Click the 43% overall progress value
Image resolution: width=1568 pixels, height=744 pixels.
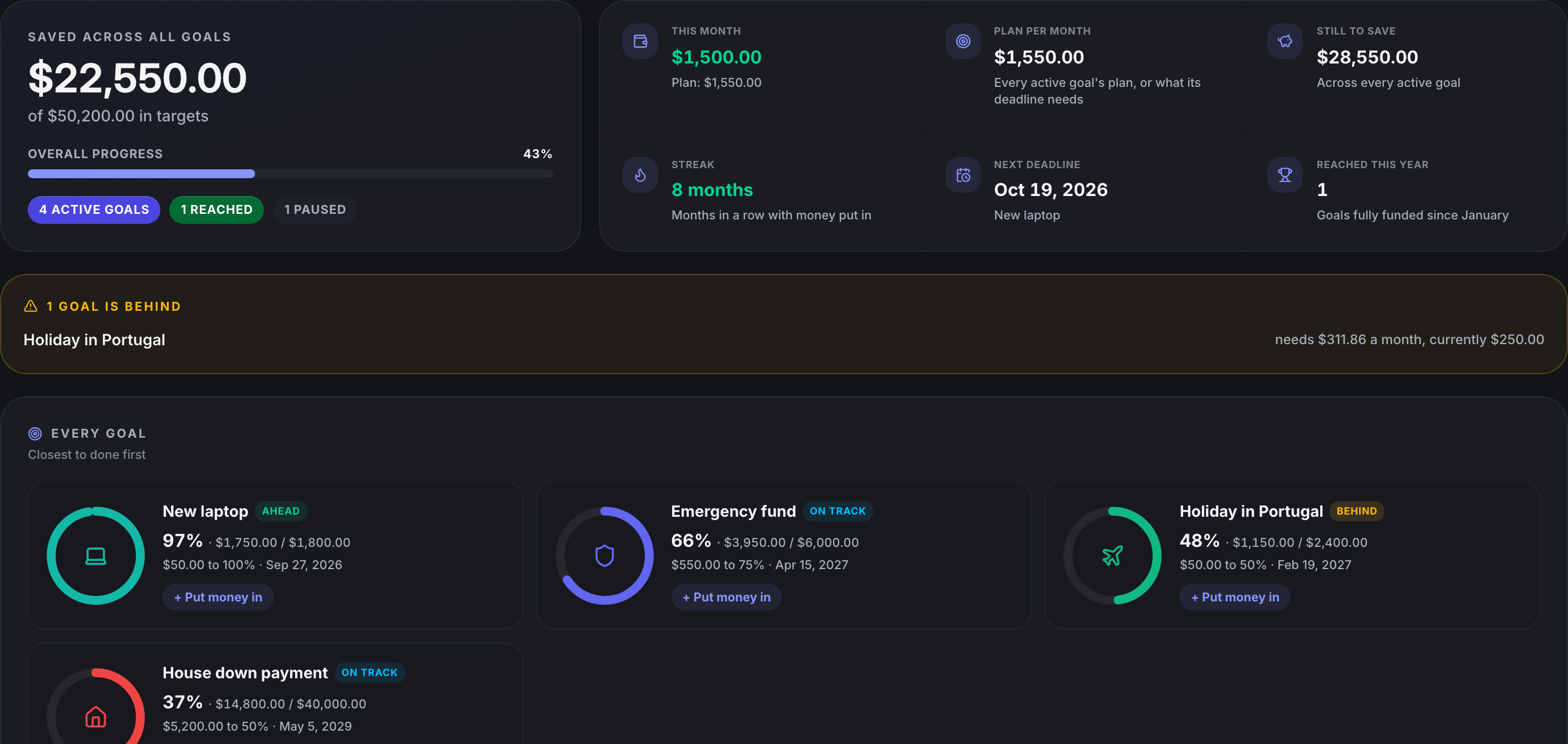click(538, 154)
